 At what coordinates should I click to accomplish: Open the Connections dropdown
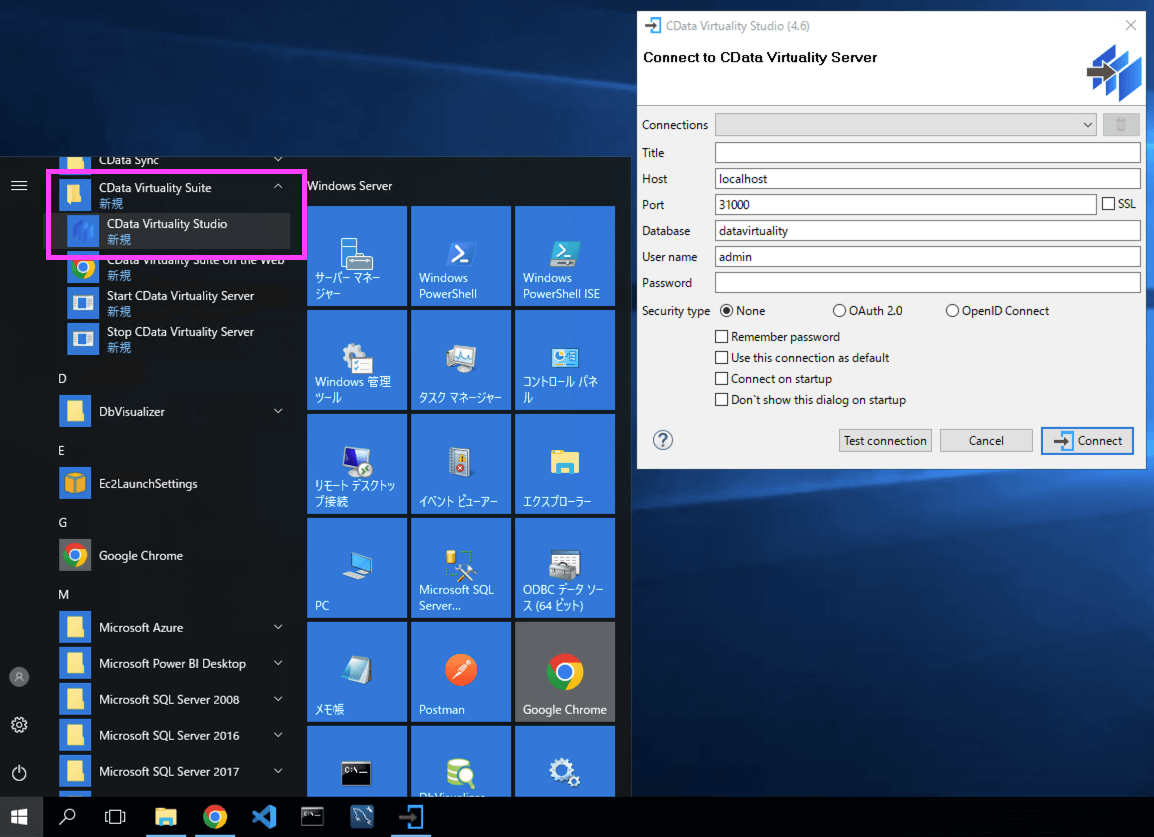[905, 125]
